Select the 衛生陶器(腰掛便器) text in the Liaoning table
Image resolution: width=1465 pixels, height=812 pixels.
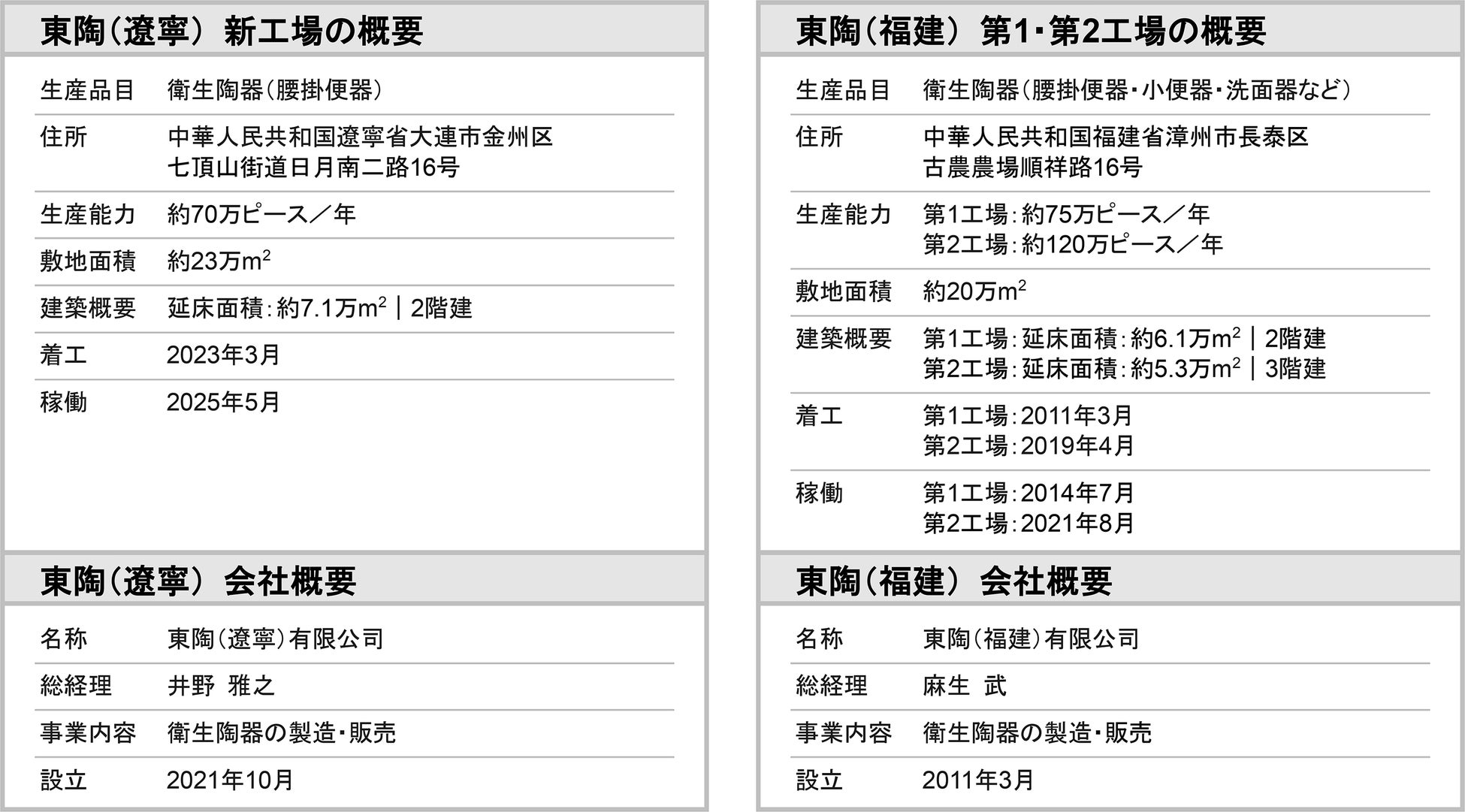tap(275, 91)
